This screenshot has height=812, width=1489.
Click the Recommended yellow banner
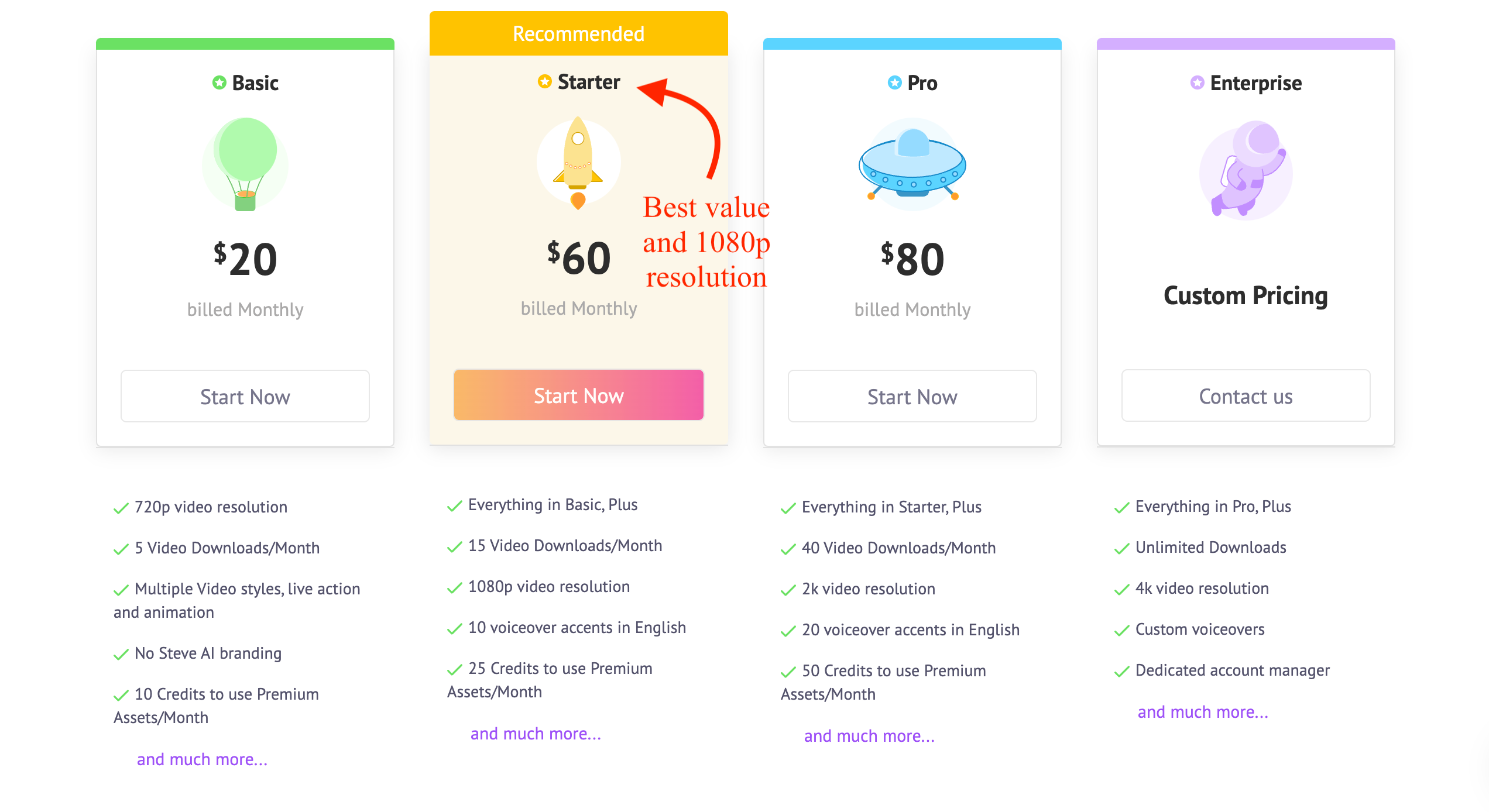(579, 33)
